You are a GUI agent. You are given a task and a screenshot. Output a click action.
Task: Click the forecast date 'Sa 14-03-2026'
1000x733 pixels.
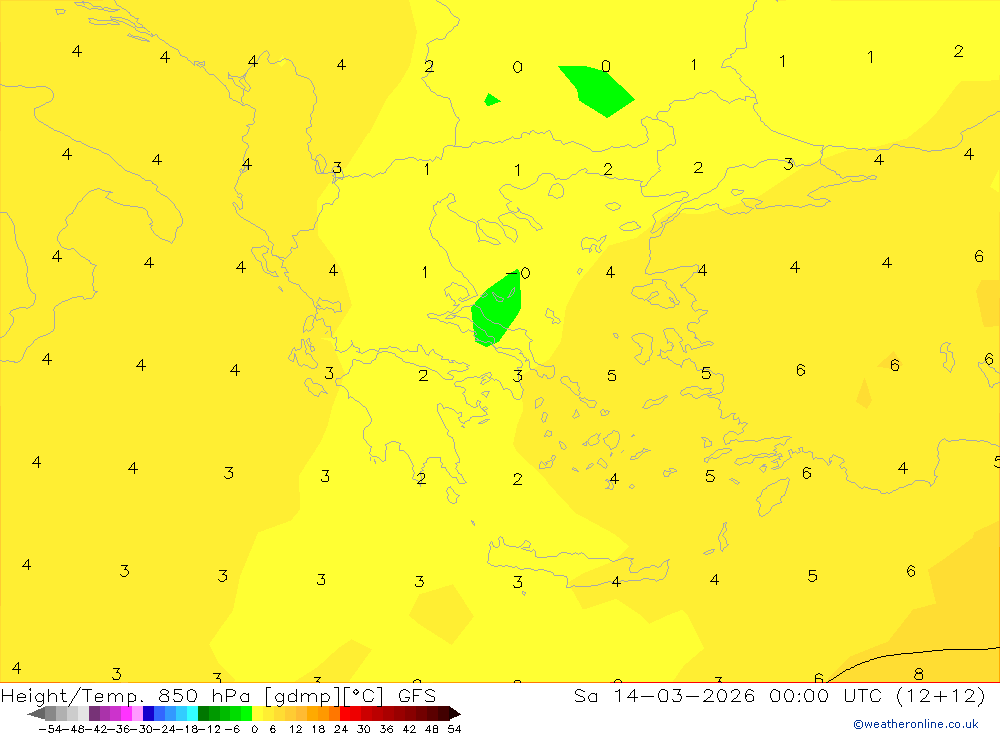click(664, 695)
